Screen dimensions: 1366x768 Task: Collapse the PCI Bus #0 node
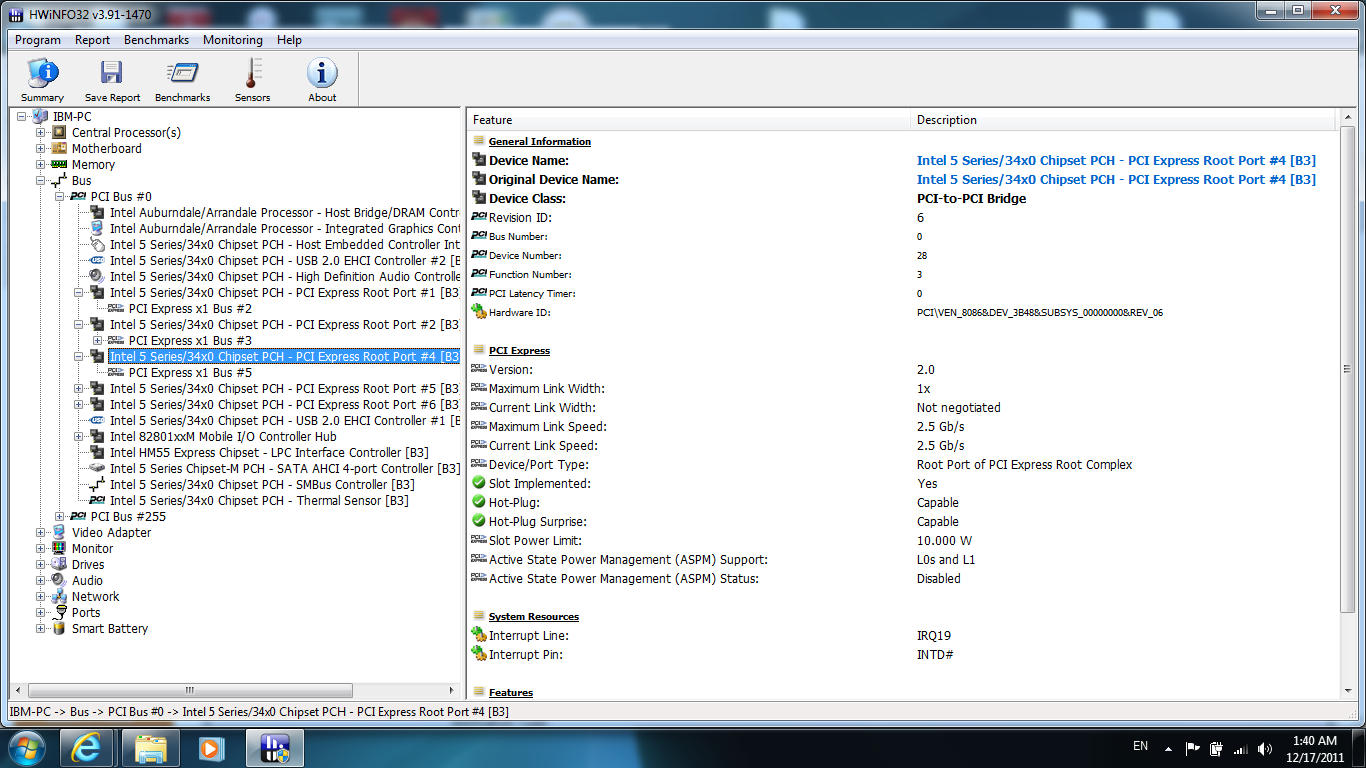click(60, 197)
